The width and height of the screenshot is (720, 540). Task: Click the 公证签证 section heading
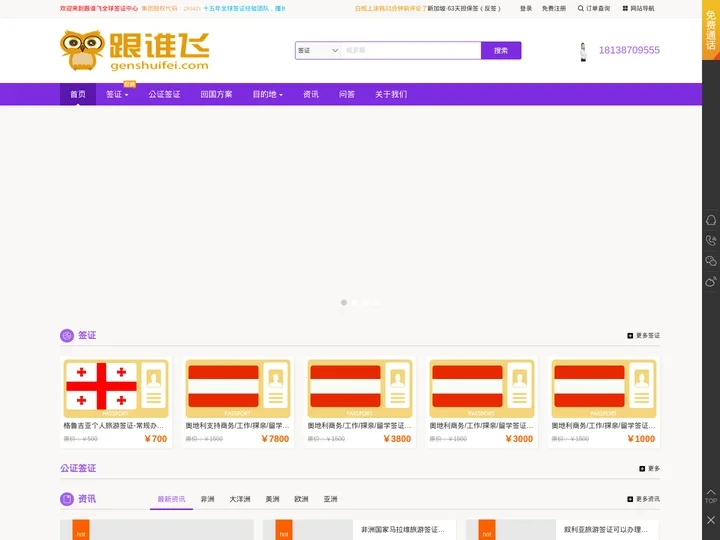(78, 468)
